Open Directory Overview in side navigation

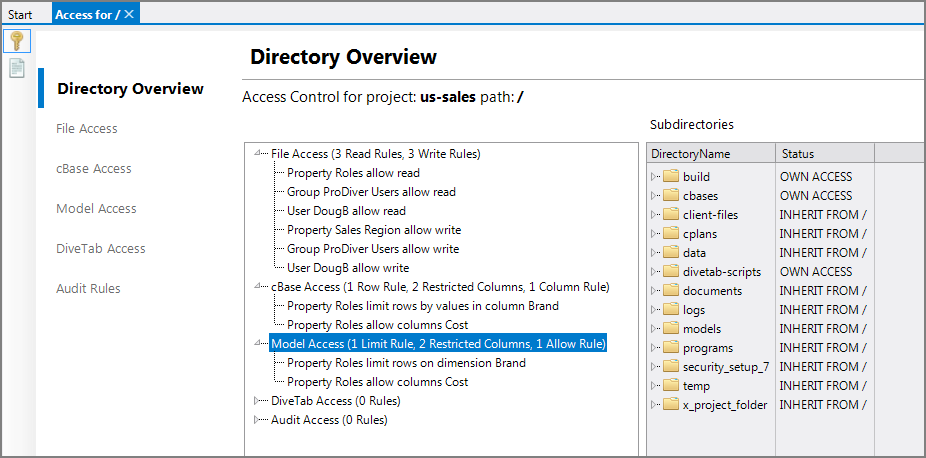(x=131, y=89)
